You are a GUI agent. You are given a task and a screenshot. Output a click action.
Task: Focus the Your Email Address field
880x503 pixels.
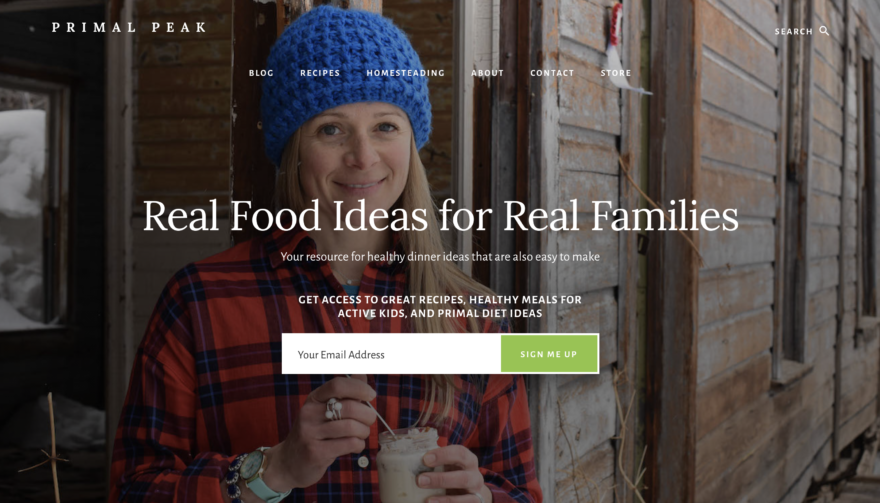click(391, 354)
